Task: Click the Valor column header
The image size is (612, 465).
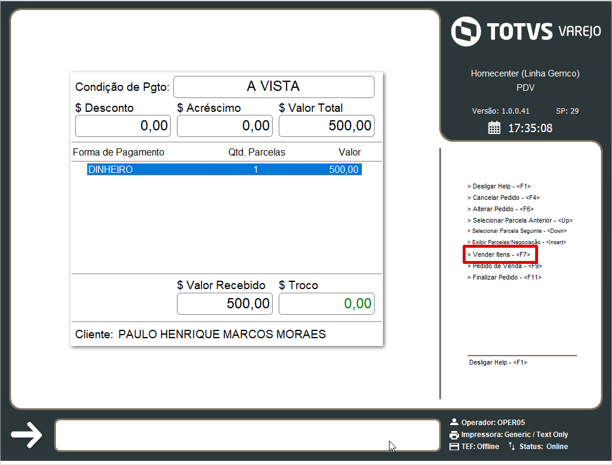Action: point(349,152)
